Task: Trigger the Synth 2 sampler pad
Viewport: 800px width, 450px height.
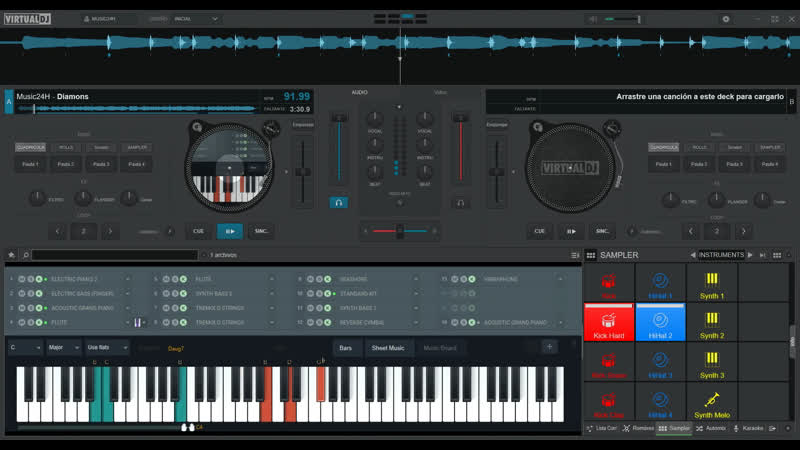Action: [712, 323]
